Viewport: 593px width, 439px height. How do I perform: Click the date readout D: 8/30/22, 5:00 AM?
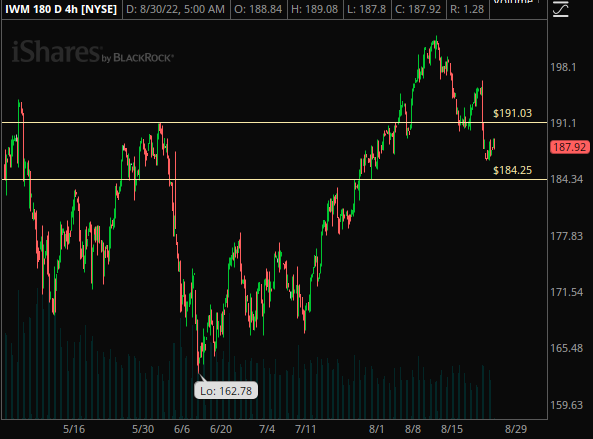click(x=175, y=9)
